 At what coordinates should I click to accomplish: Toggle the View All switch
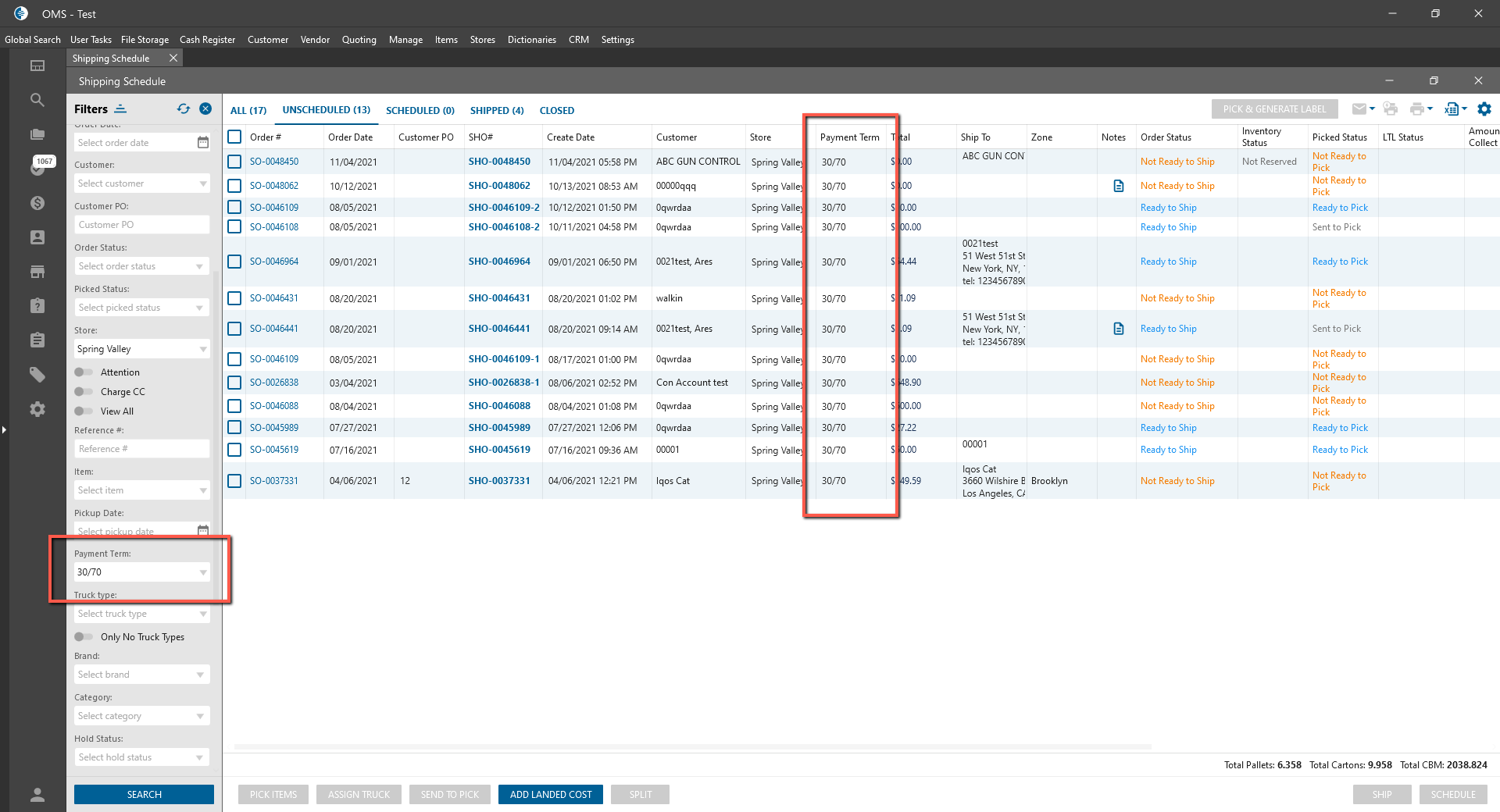click(84, 411)
